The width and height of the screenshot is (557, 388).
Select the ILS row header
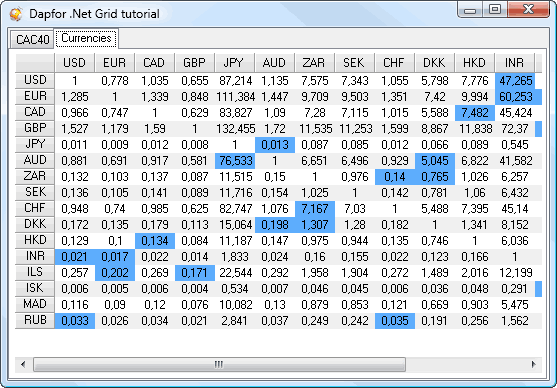pos(35,273)
